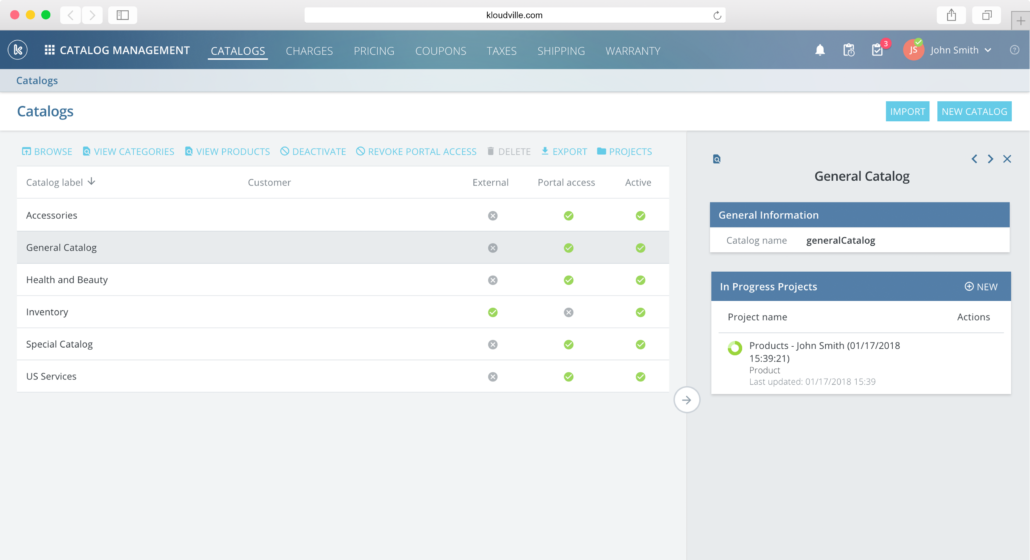Open the notifications bell
The width and height of the screenshot is (1030, 560).
click(x=820, y=50)
